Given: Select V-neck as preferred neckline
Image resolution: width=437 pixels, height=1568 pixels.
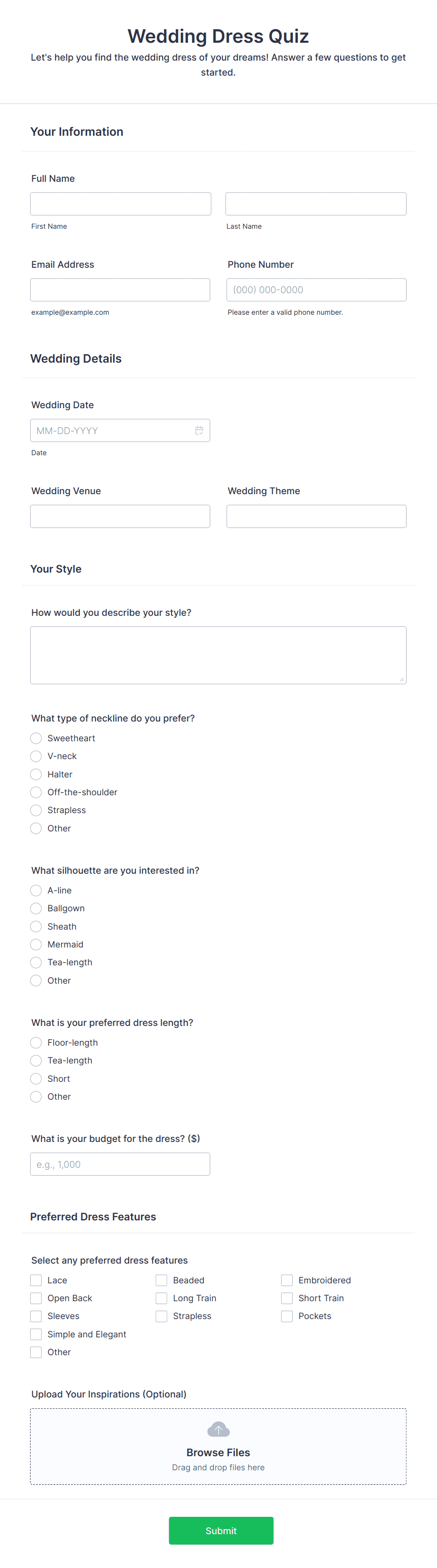Looking at the screenshot, I should click(x=36, y=756).
